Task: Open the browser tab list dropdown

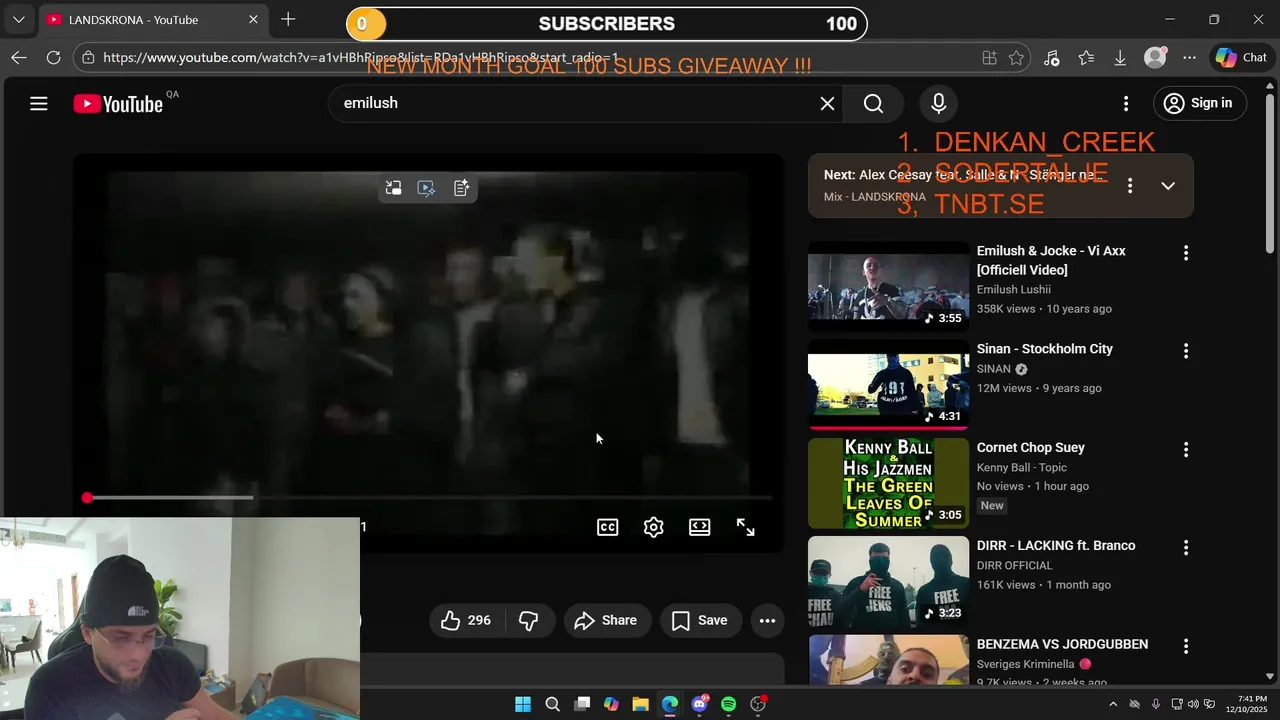Action: click(18, 20)
